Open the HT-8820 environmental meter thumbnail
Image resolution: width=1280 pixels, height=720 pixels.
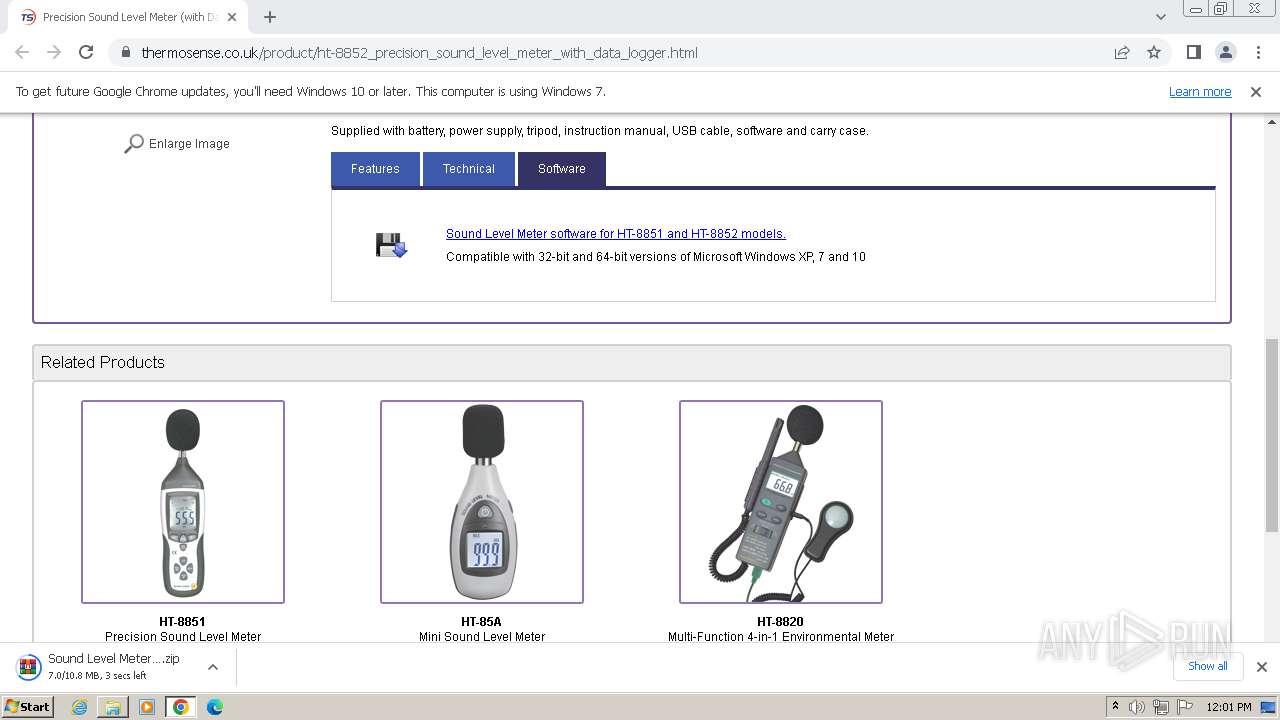tap(781, 502)
